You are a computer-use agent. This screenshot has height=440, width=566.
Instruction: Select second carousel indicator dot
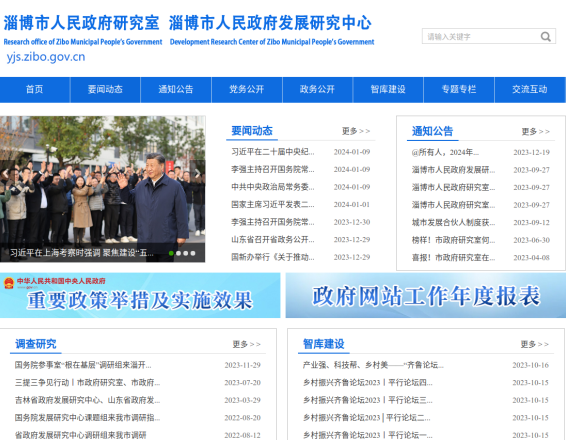coord(178,253)
